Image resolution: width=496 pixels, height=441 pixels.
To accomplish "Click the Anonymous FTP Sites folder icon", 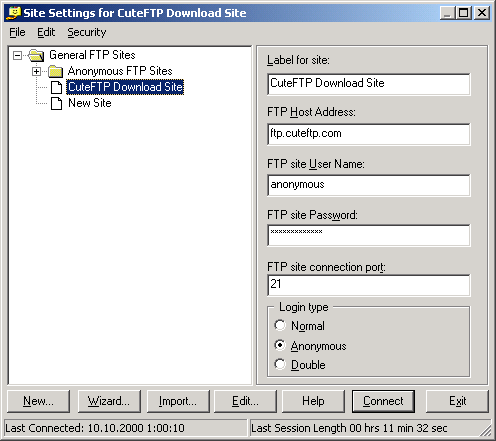I will [x=55, y=71].
